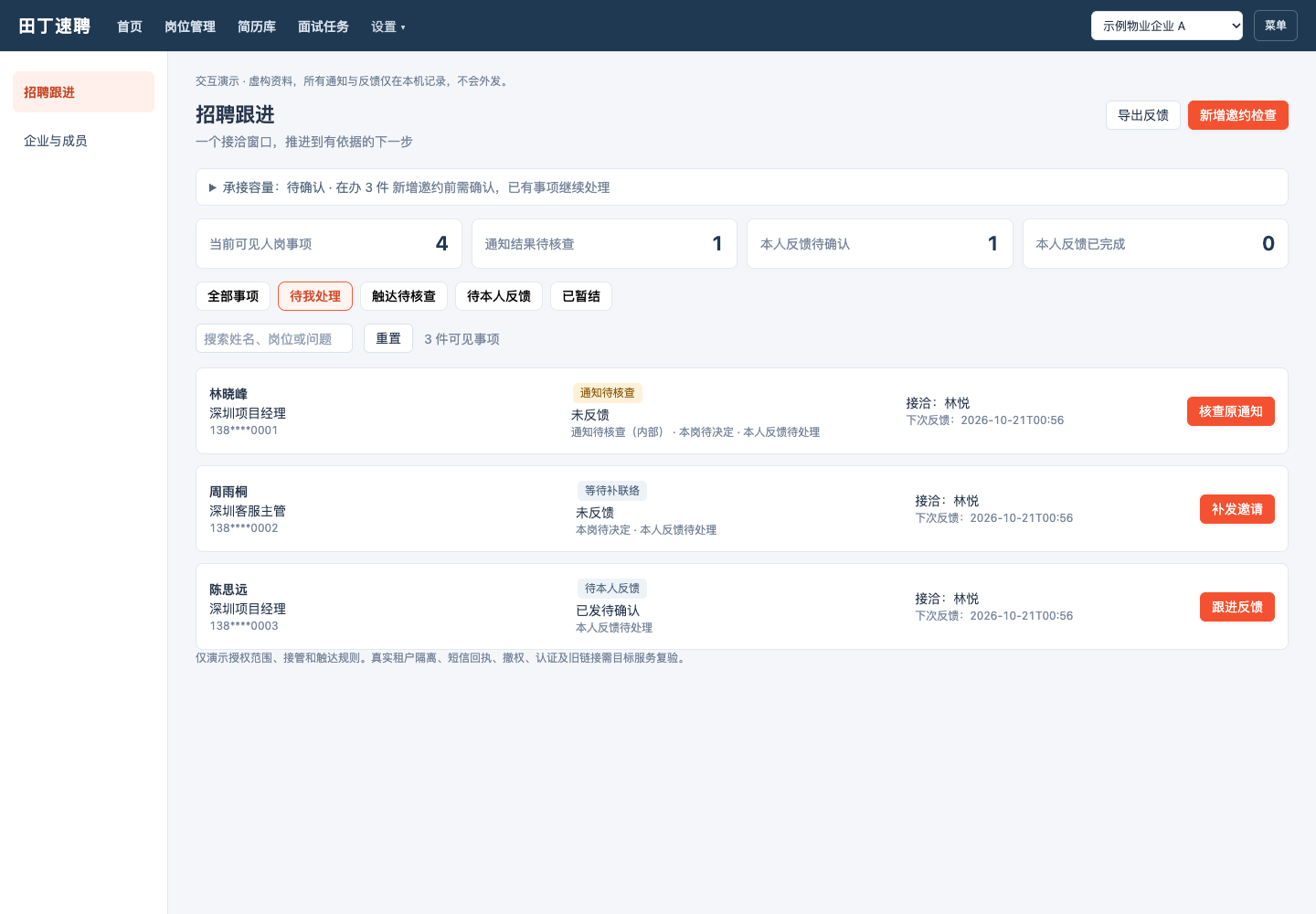Click the 新增邀约检查 button
The image size is (1316, 914).
1238,115
